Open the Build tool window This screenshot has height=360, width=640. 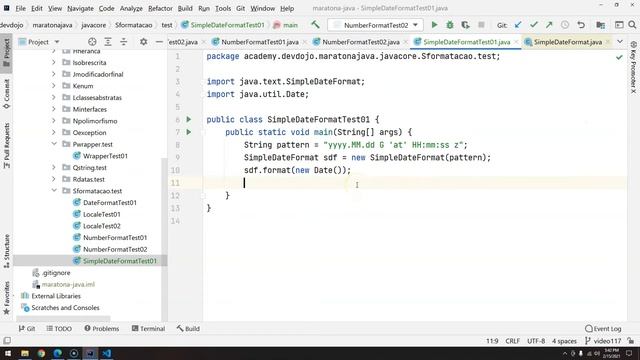click(x=188, y=329)
